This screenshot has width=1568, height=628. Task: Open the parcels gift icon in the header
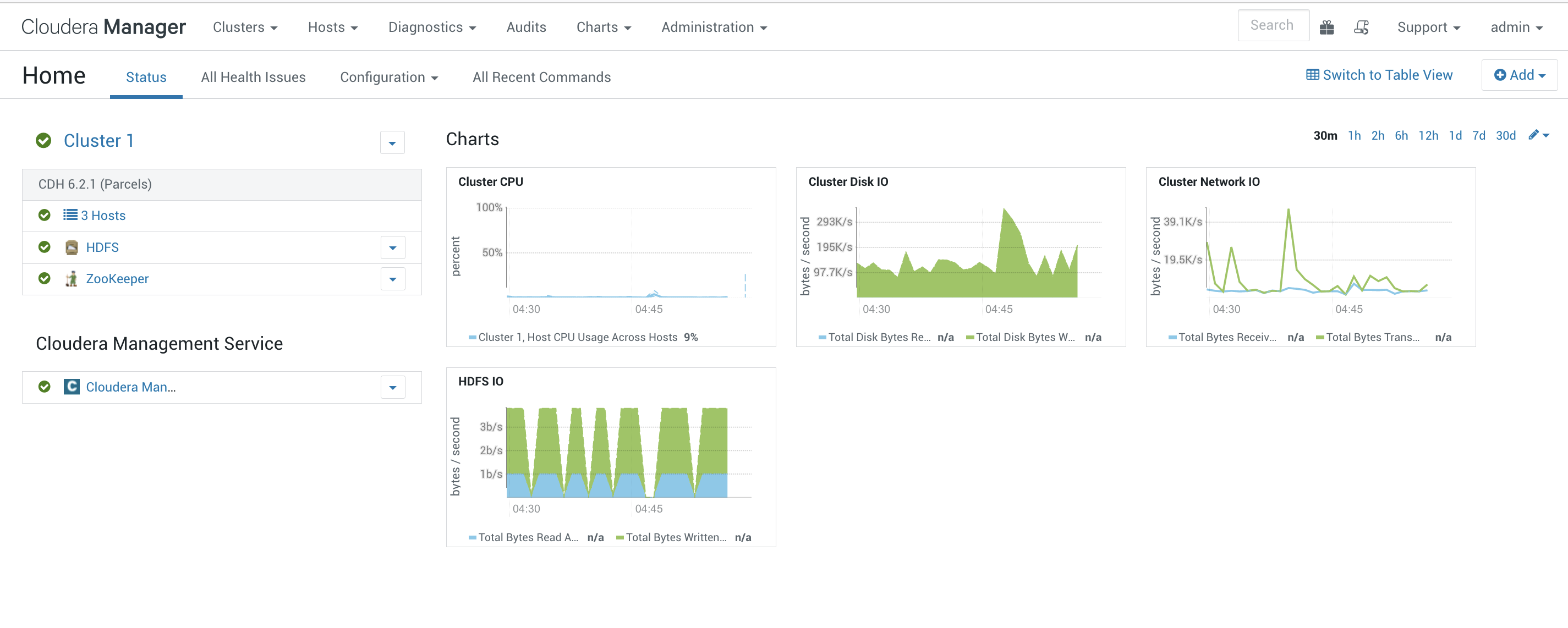coord(1327,27)
